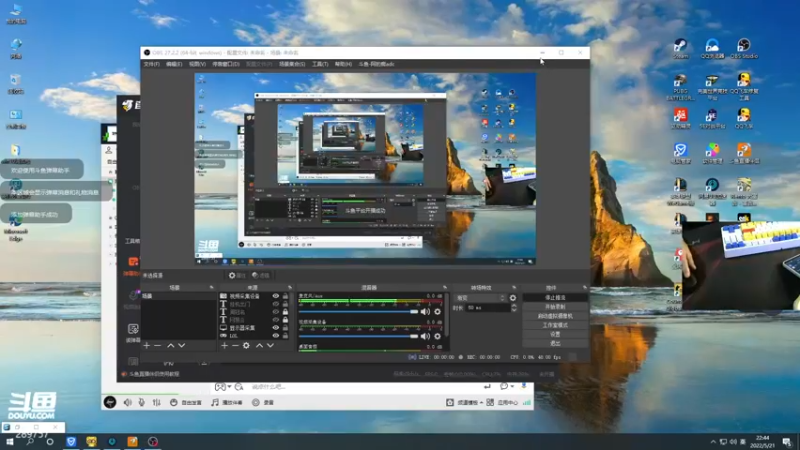Add a new scene with the plus icon

click(x=147, y=345)
